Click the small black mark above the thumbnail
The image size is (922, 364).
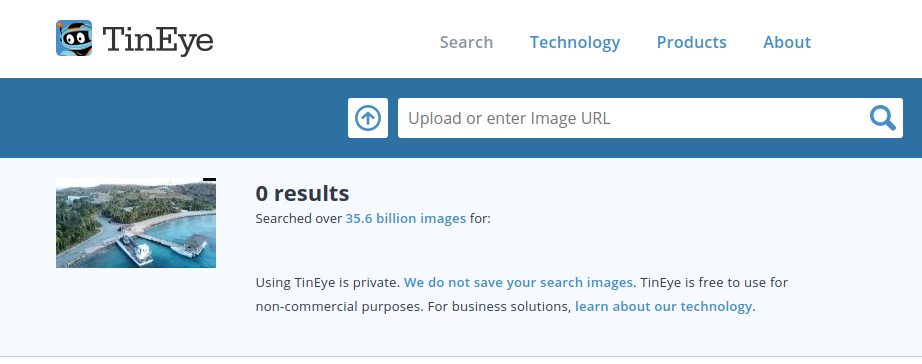[209, 179]
